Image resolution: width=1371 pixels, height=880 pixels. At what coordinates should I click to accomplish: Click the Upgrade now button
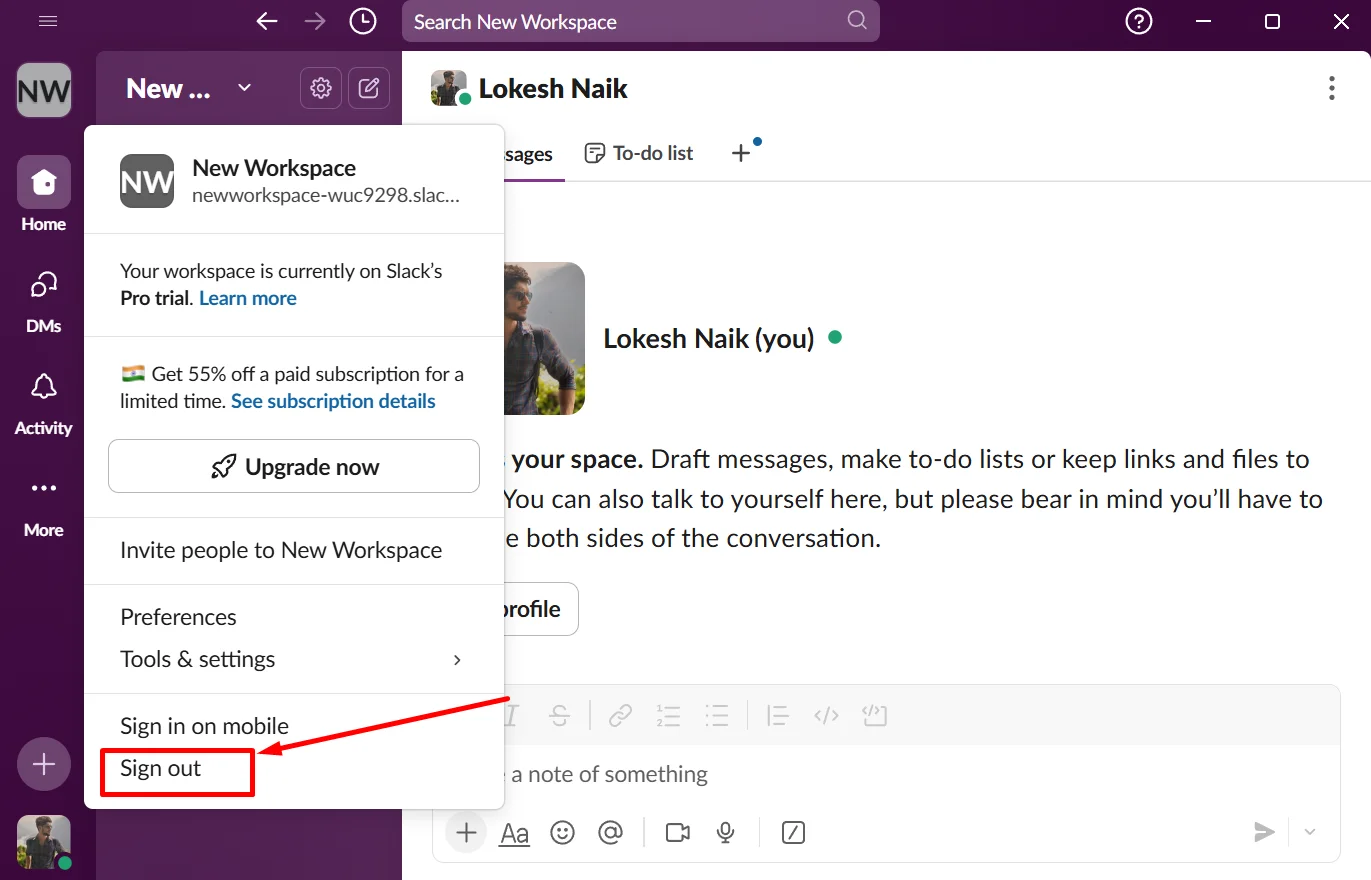[x=294, y=467]
